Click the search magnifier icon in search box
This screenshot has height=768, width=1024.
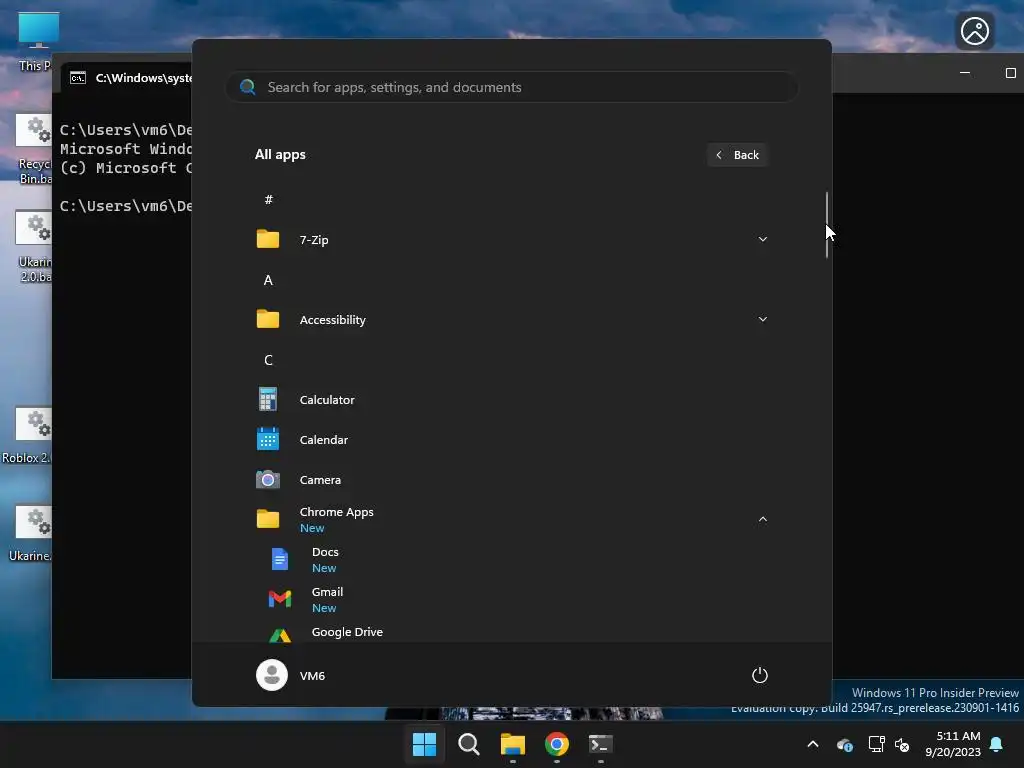coord(248,87)
